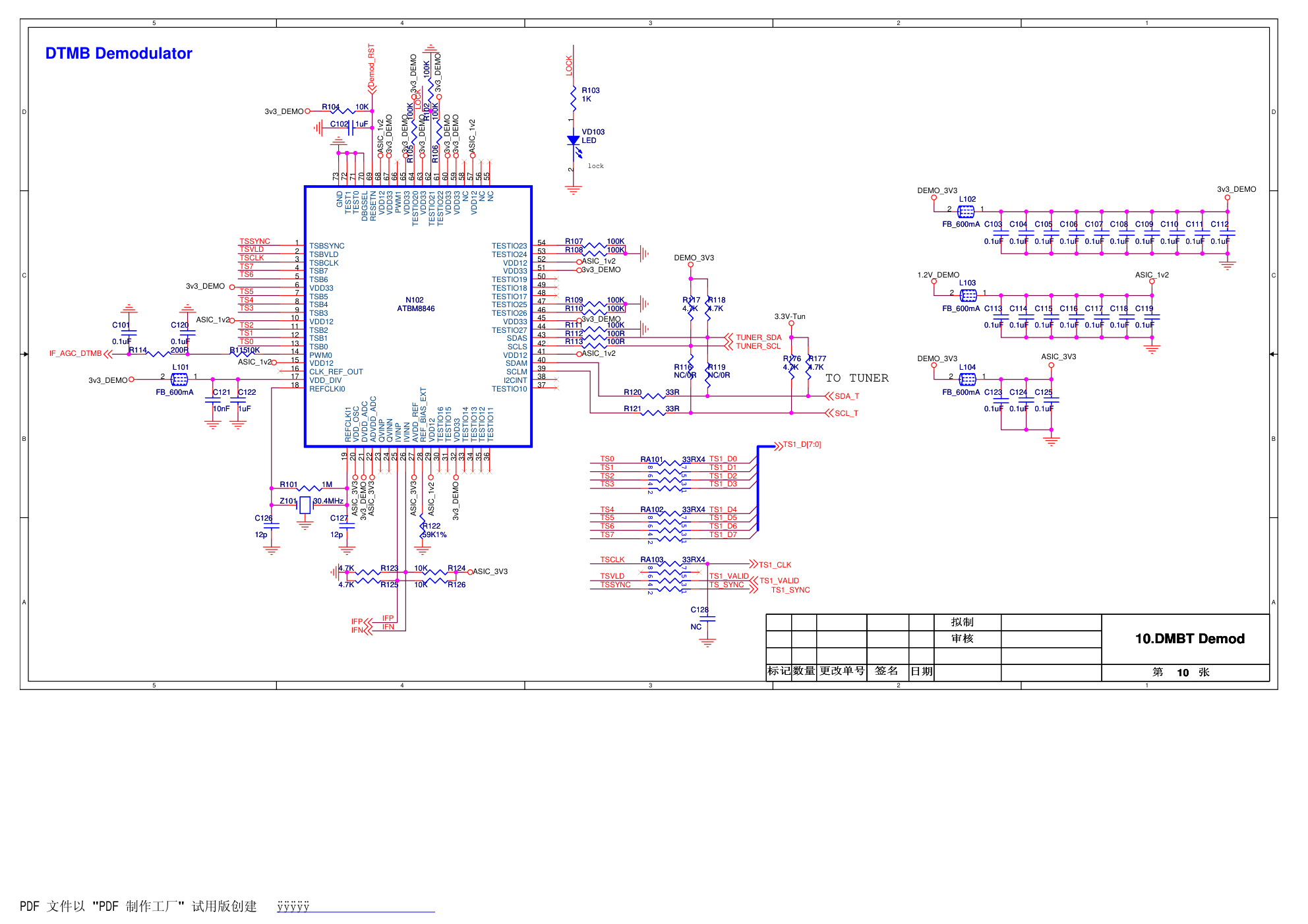The width and height of the screenshot is (1308, 924).
Task: Select the R118 pull-up resistor label
Action: (x=717, y=300)
